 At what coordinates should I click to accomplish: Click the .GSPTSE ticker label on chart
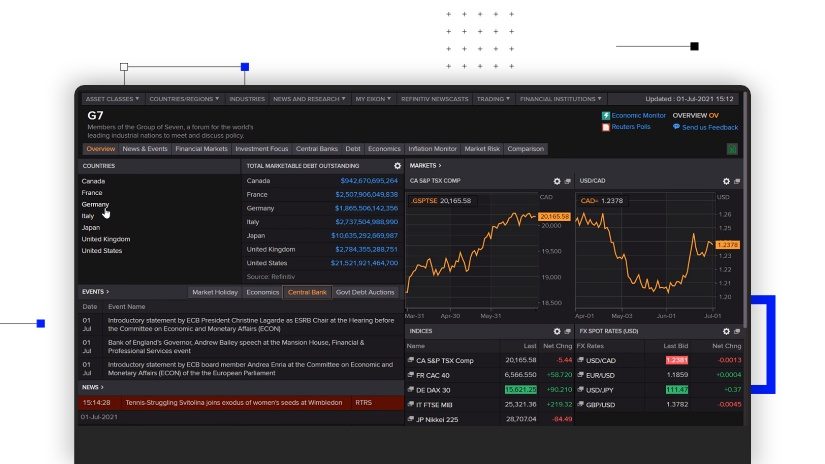(424, 200)
